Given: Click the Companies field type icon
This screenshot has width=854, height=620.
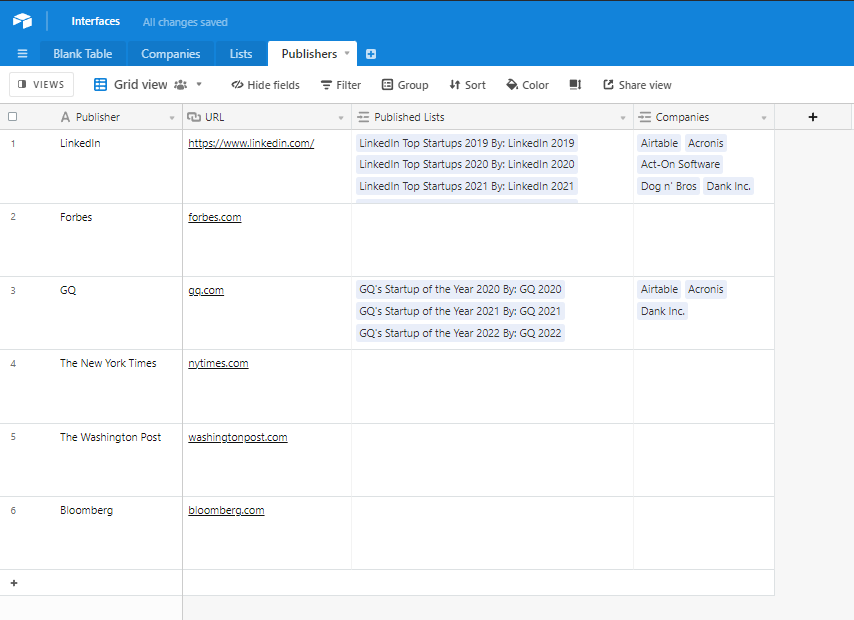Looking at the screenshot, I should tap(645, 117).
